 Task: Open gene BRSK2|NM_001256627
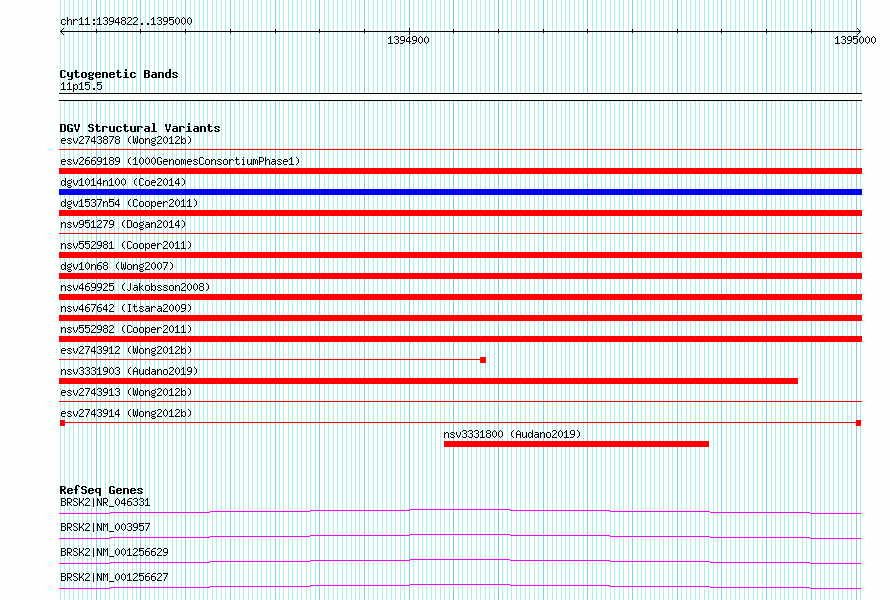(114, 577)
